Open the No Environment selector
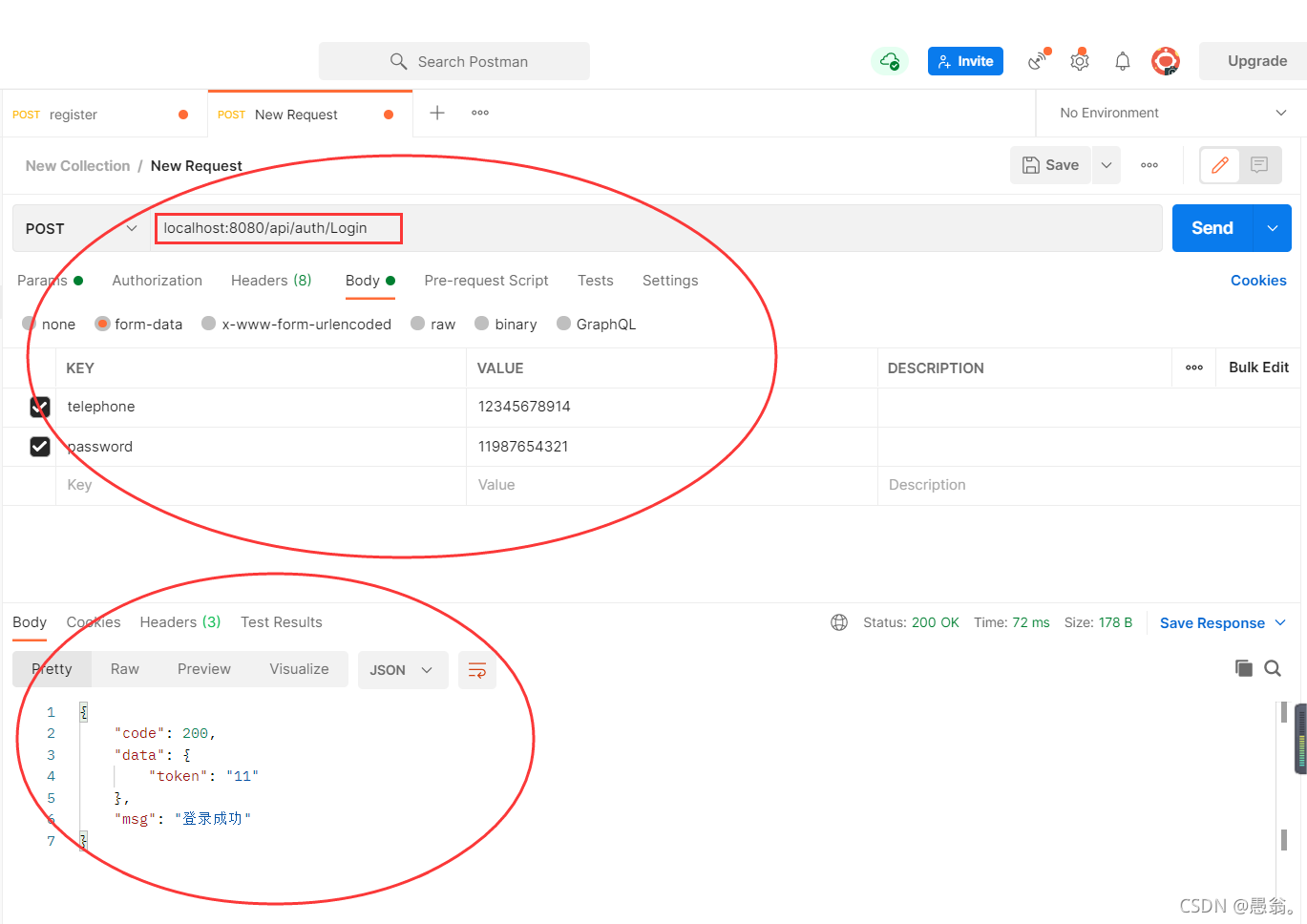This screenshot has width=1307, height=924. click(x=1171, y=113)
